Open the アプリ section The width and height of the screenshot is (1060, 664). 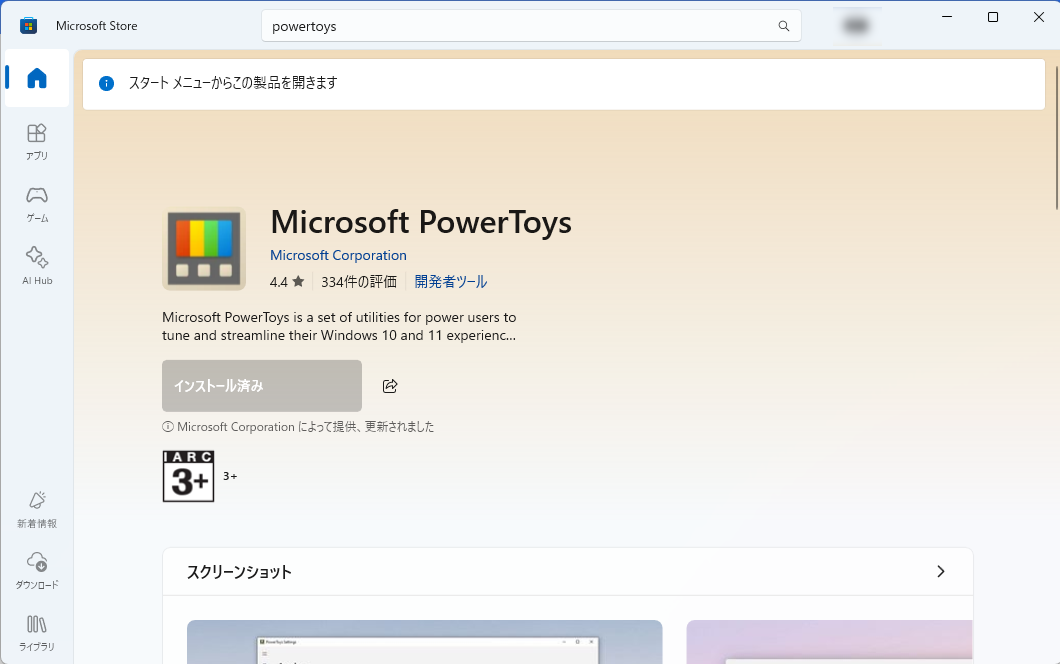[x=37, y=141]
